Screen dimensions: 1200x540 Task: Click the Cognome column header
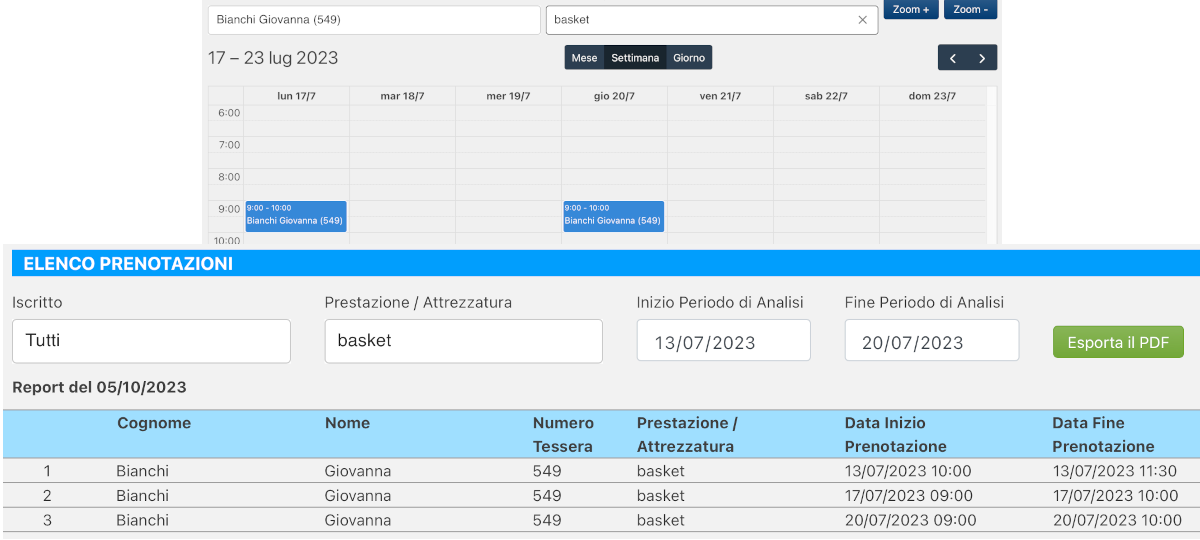point(154,423)
